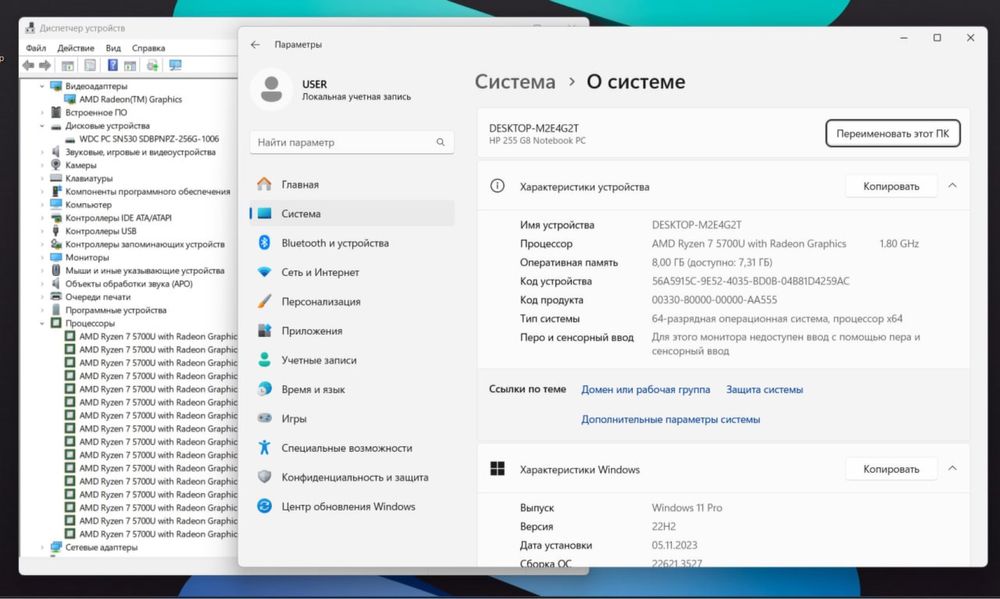Open Специальные возможности settings

(352, 448)
